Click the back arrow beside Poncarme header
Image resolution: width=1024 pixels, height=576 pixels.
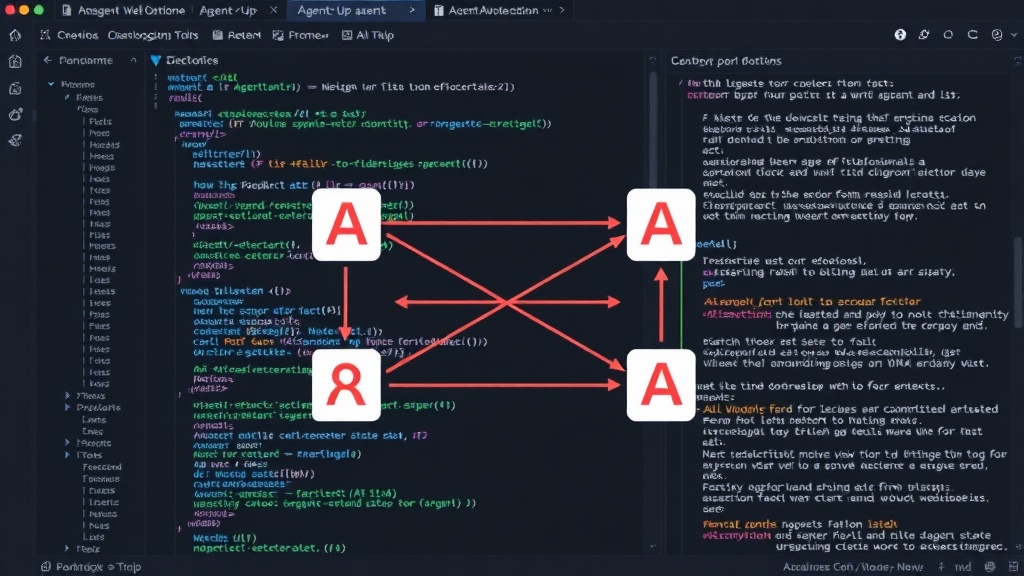pos(47,60)
